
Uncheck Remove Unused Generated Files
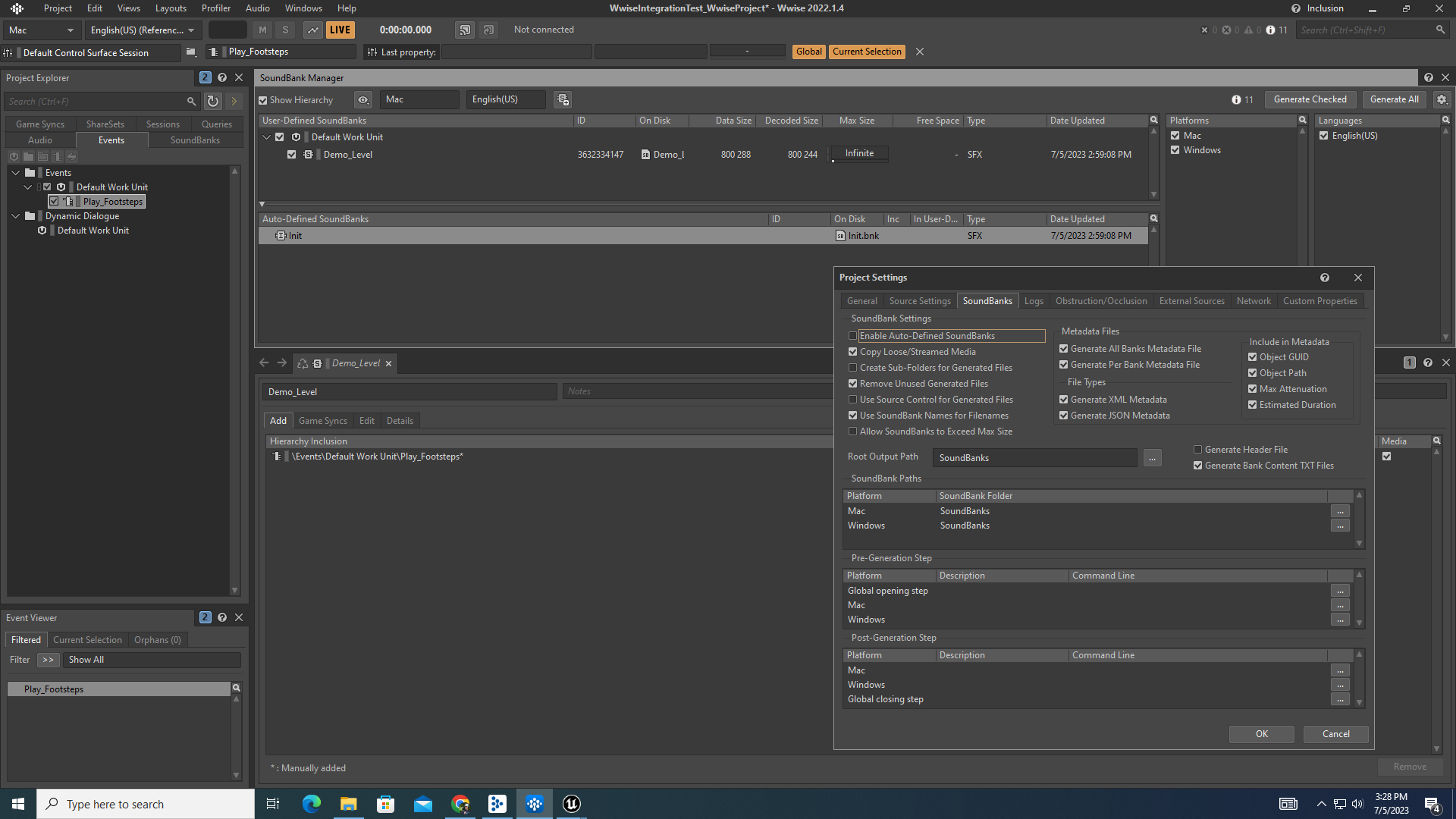tap(852, 384)
